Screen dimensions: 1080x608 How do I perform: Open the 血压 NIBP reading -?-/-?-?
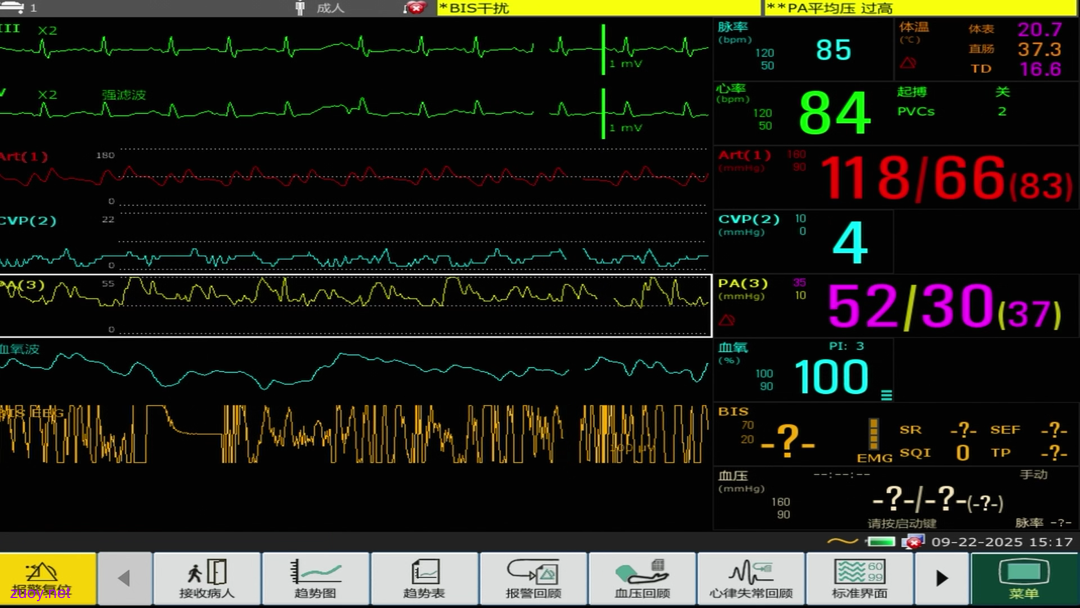(x=937, y=499)
